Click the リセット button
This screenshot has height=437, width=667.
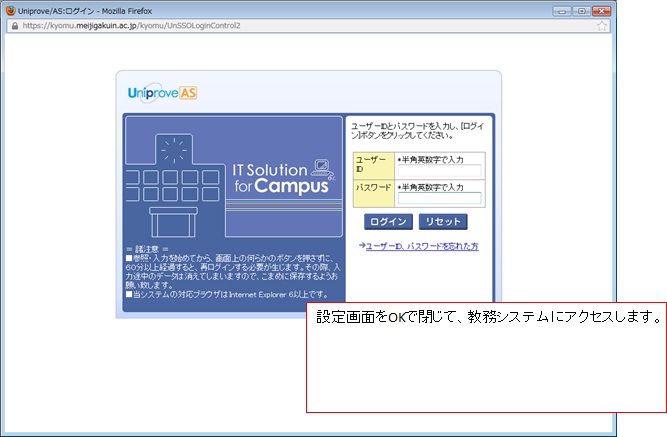click(x=443, y=222)
